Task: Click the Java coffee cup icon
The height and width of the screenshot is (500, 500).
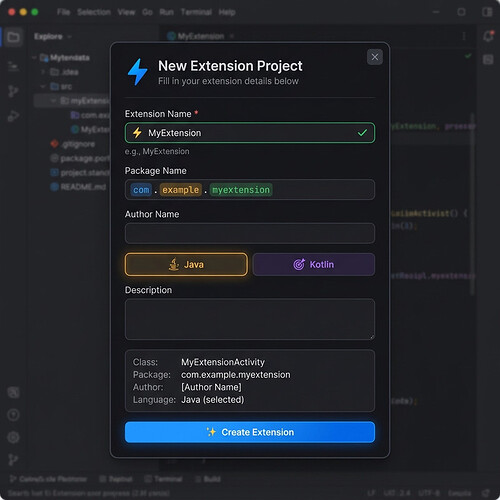Action: point(174,264)
